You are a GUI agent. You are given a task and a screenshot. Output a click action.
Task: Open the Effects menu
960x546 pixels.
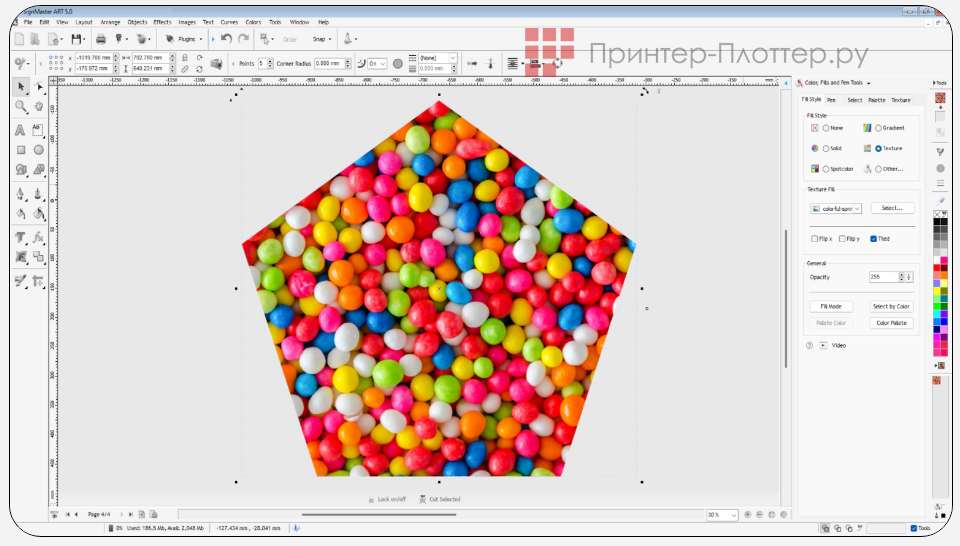162,21
